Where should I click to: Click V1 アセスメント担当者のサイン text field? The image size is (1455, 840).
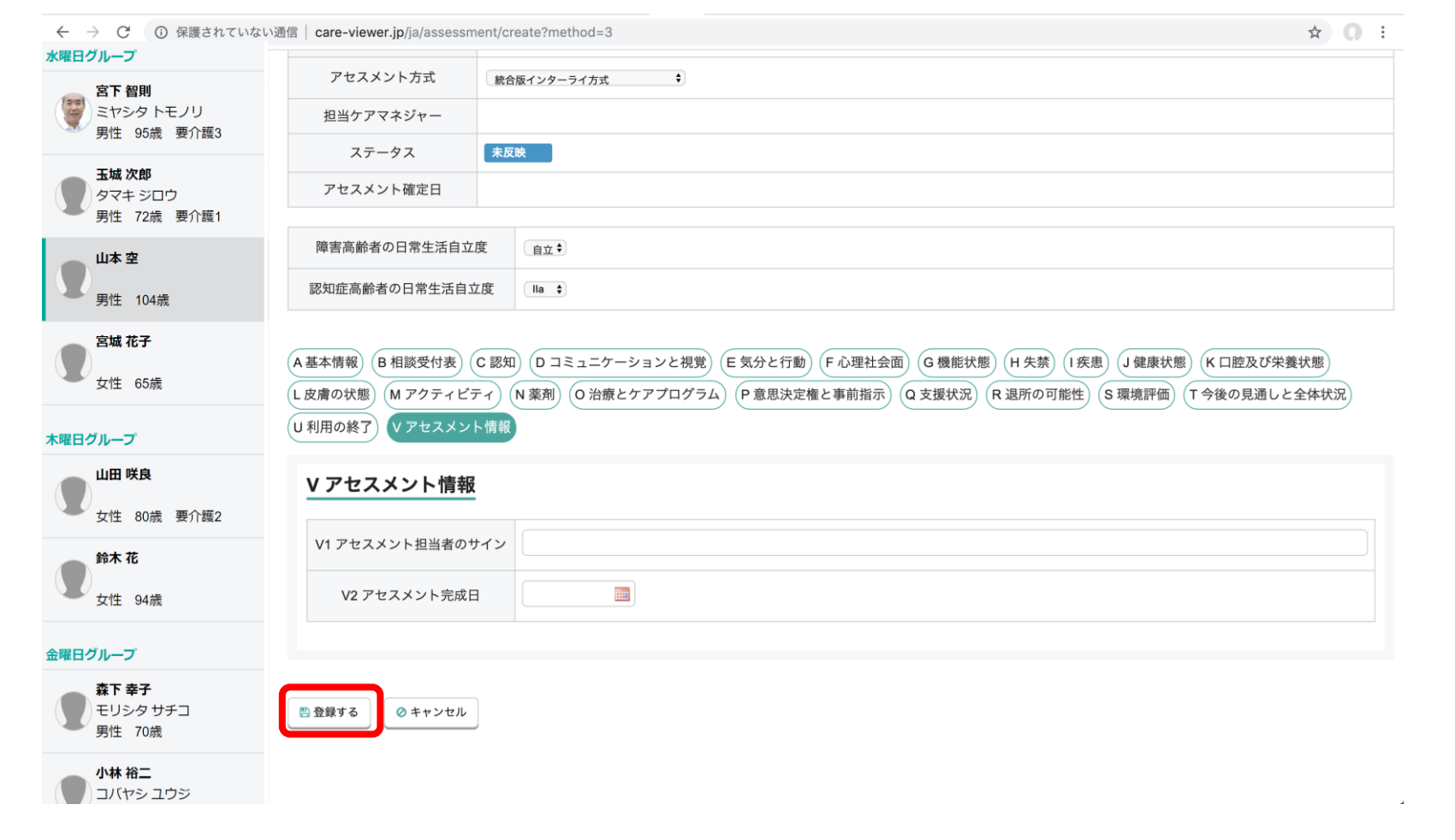click(x=944, y=543)
